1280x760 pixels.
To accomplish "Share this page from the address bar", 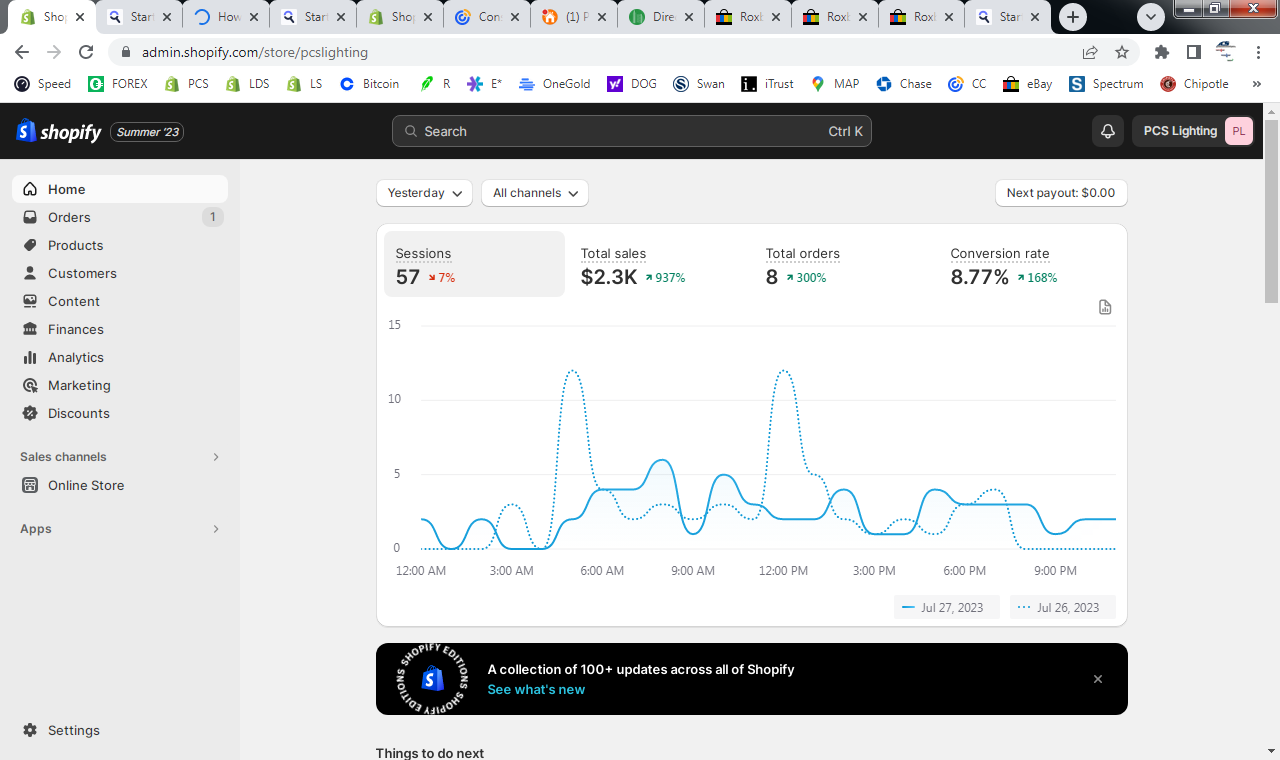I will (1090, 52).
